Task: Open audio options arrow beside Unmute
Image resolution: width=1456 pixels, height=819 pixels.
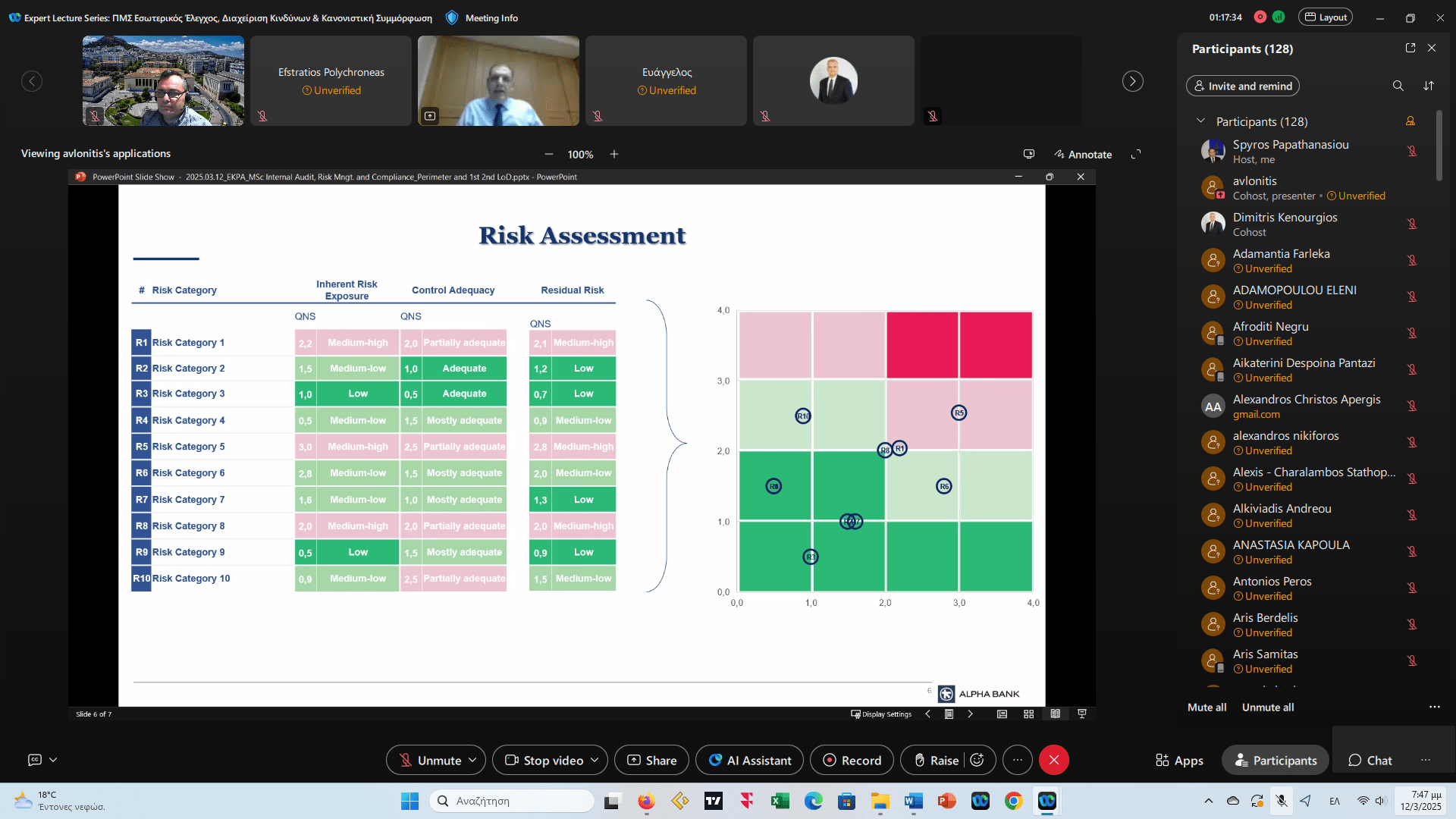Action: point(472,760)
